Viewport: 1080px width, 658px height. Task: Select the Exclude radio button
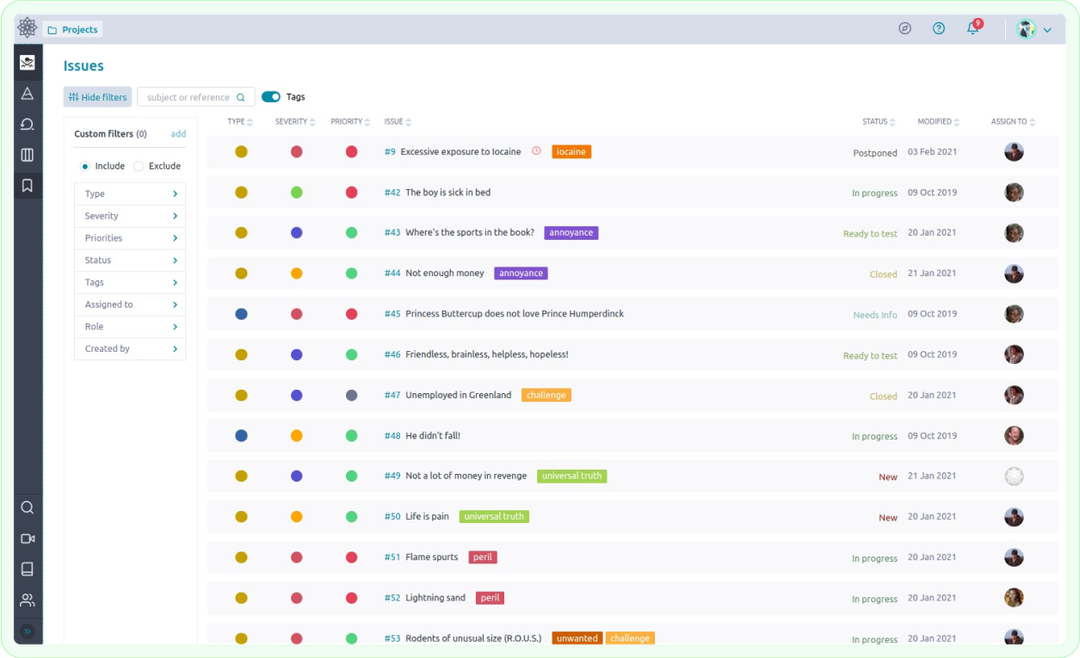[x=138, y=166]
